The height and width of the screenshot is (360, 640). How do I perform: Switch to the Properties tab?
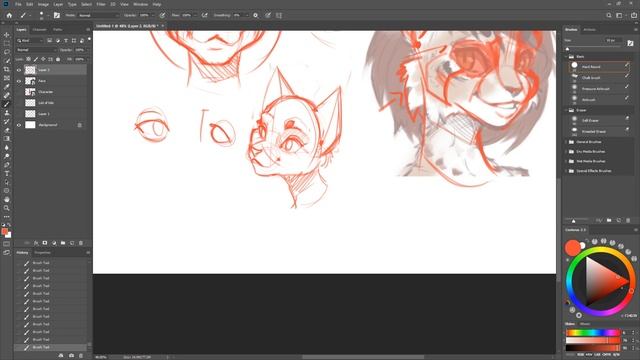[42, 253]
